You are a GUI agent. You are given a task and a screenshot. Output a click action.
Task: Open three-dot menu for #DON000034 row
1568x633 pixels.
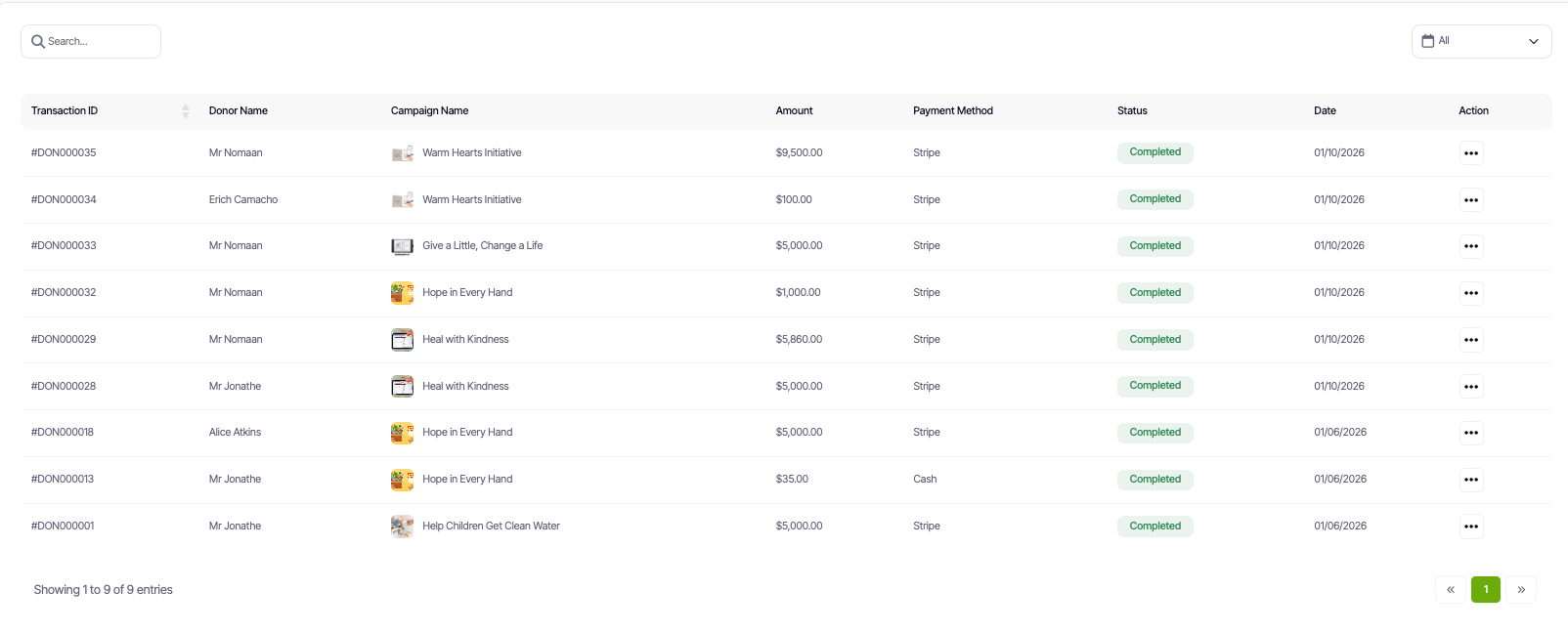click(x=1470, y=200)
